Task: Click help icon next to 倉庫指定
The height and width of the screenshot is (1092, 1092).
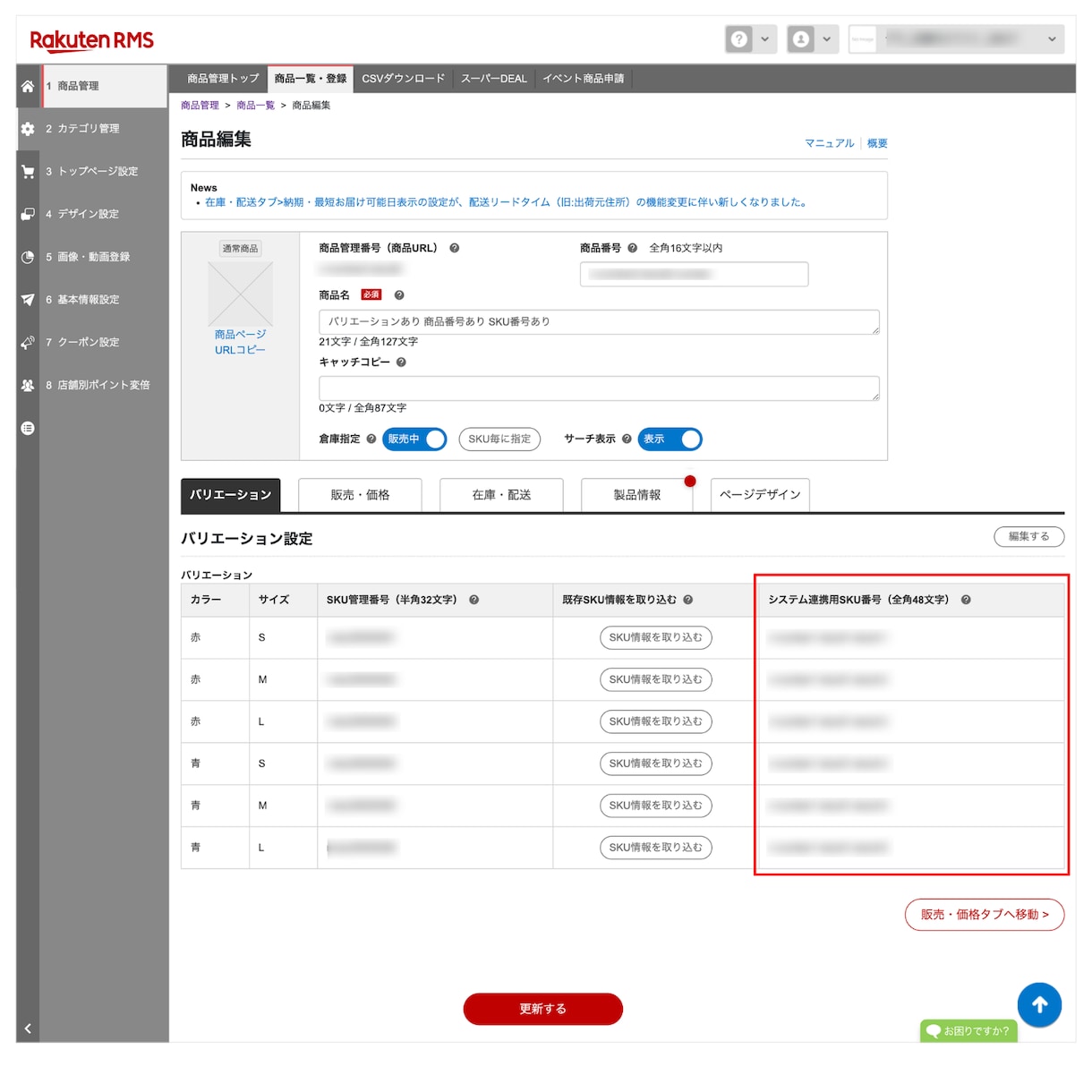Action: (x=371, y=439)
